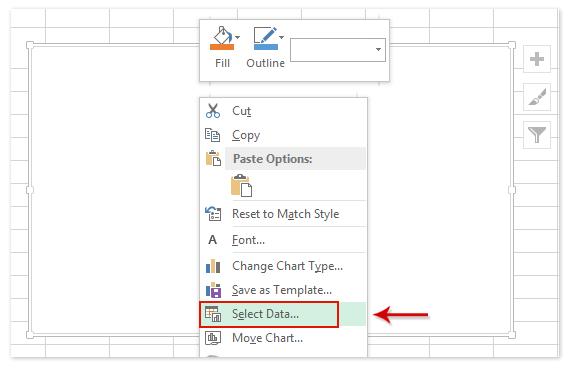The height and width of the screenshot is (373, 575).
Task: Click the Move Chart icon
Action: (213, 338)
